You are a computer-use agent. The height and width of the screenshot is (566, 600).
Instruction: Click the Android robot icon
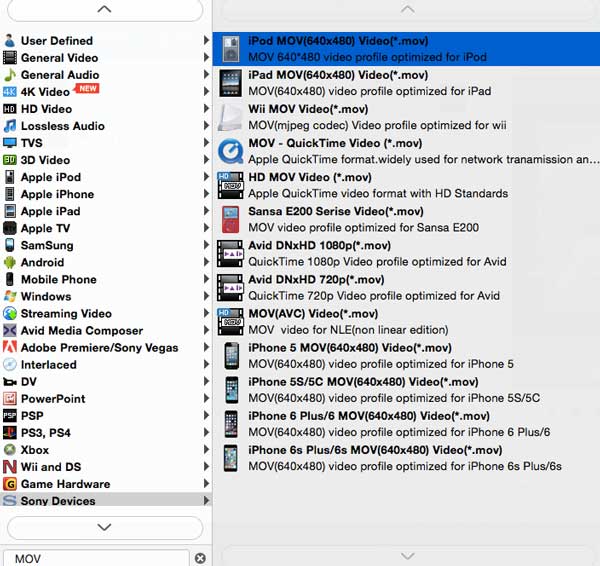pyautogui.click(x=10, y=262)
